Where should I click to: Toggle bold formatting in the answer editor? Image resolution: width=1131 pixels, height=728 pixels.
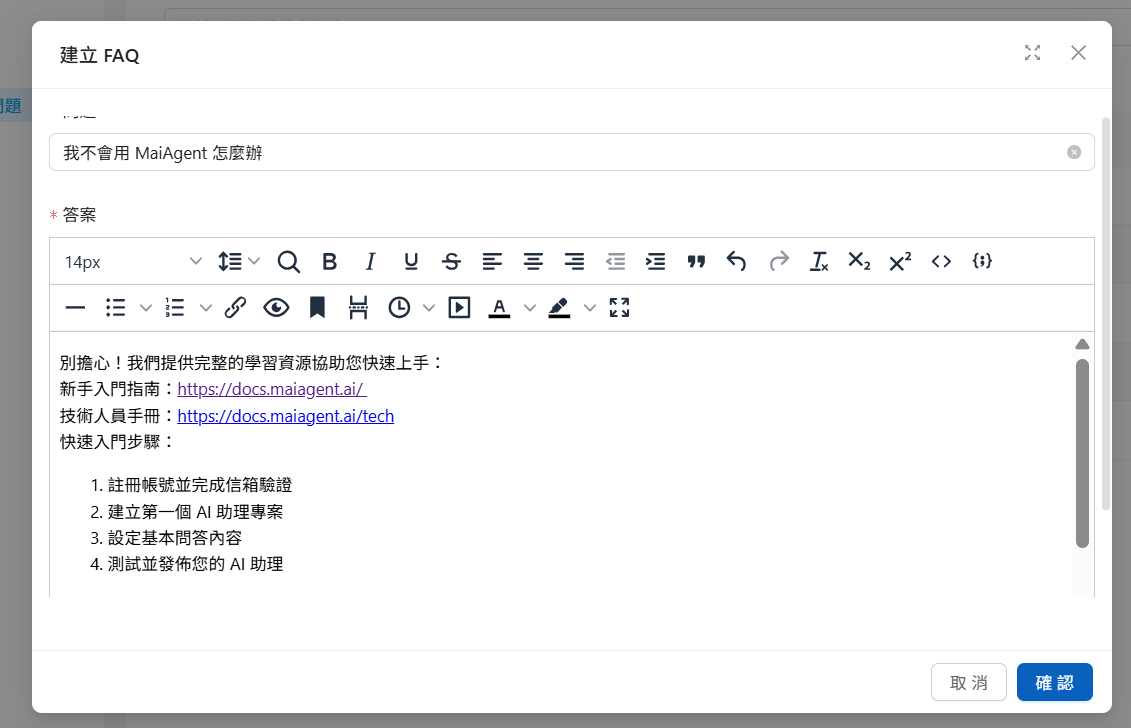pos(329,262)
